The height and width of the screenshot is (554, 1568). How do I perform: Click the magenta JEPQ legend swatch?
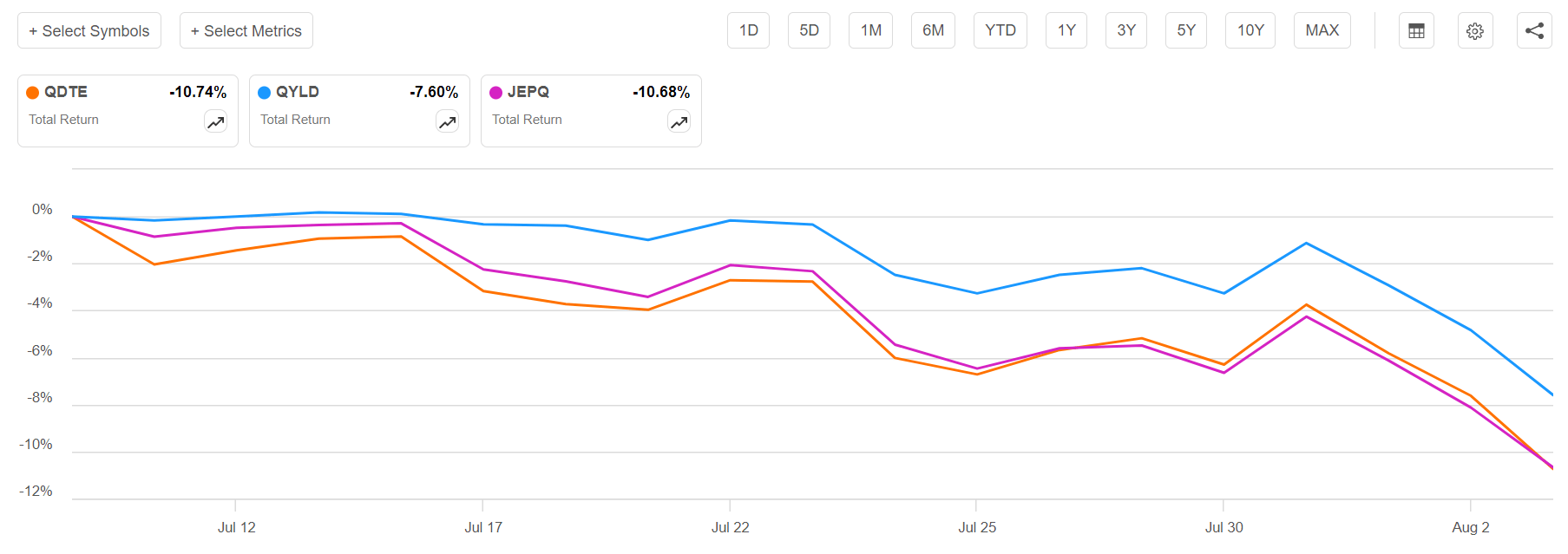[497, 91]
